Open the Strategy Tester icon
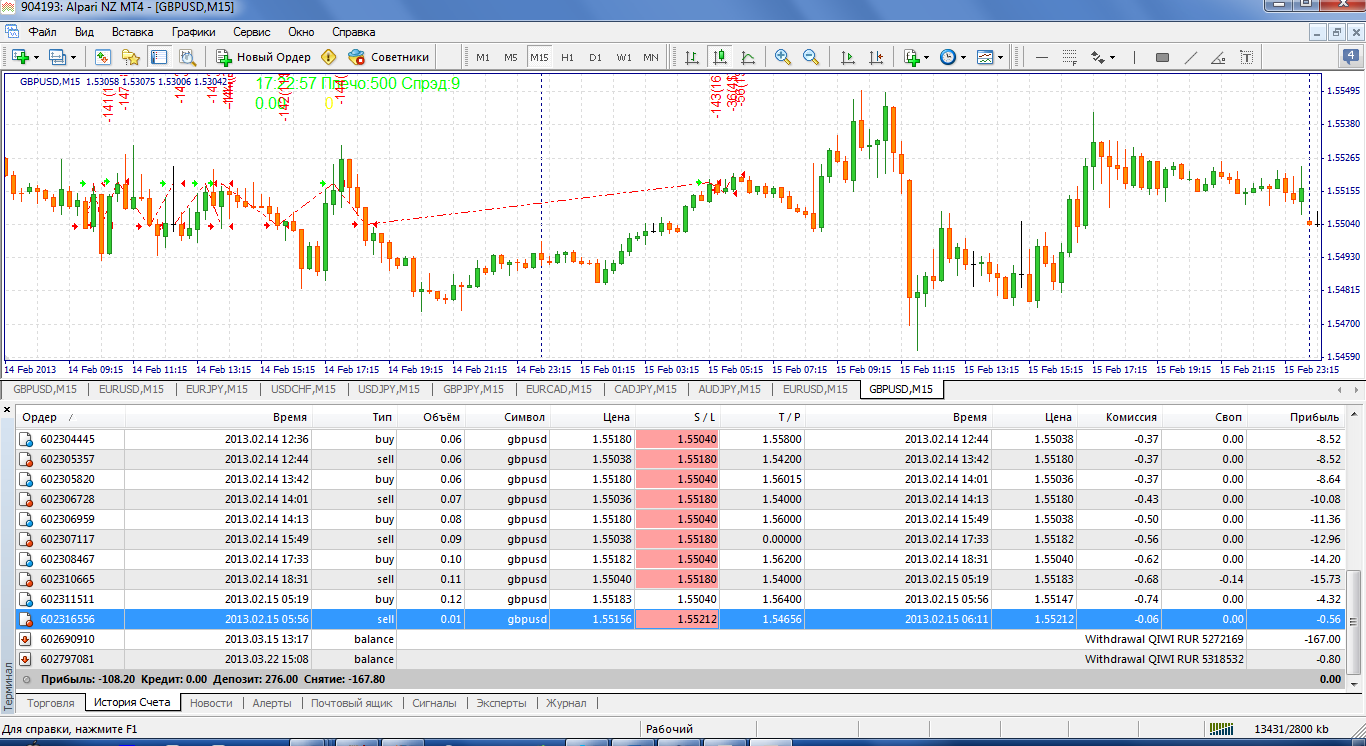Screen dimensions: 1366x746 187,57
